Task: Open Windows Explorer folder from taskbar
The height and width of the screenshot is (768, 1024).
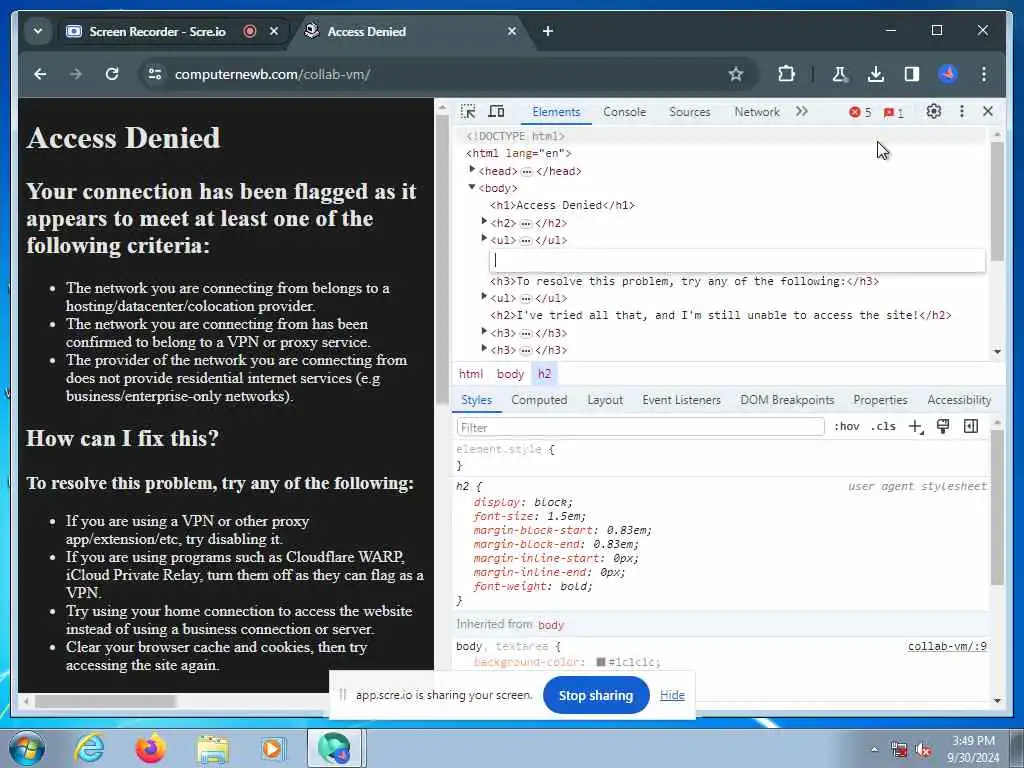Action: point(212,748)
